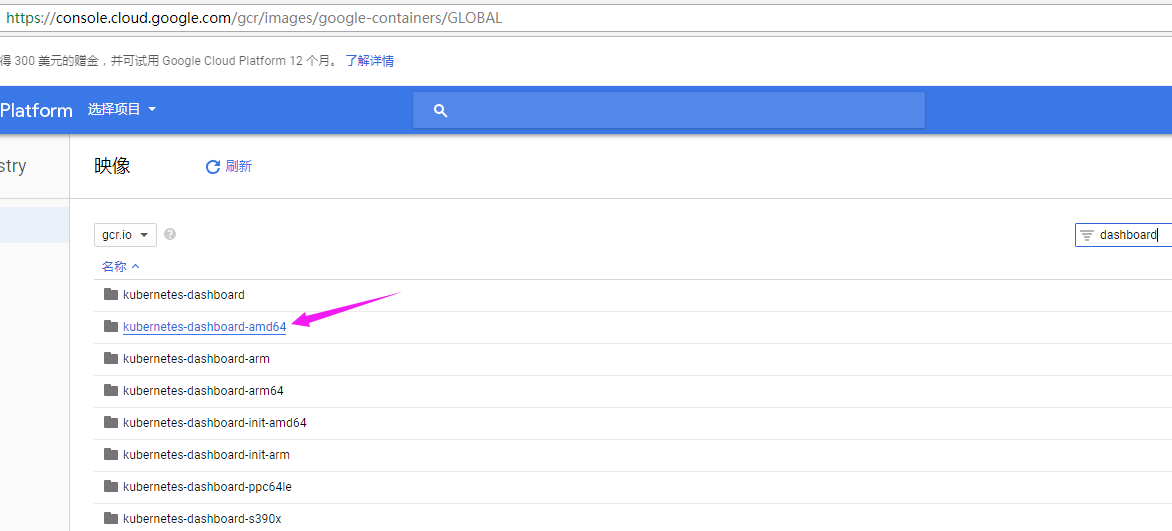Viewport: 1172px width, 531px height.
Task: Click the 了解详情 link
Action: 370,61
